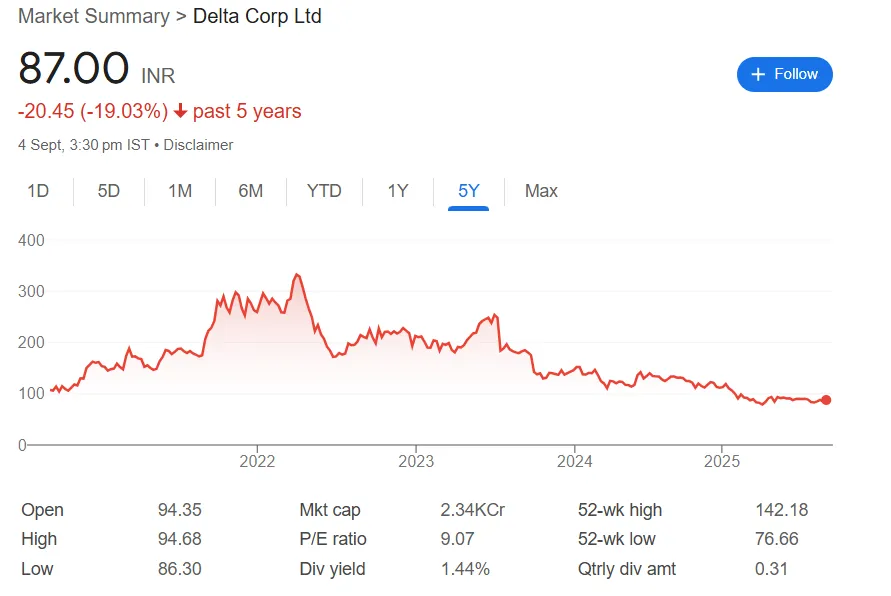Open the Market Summary link

tap(93, 16)
